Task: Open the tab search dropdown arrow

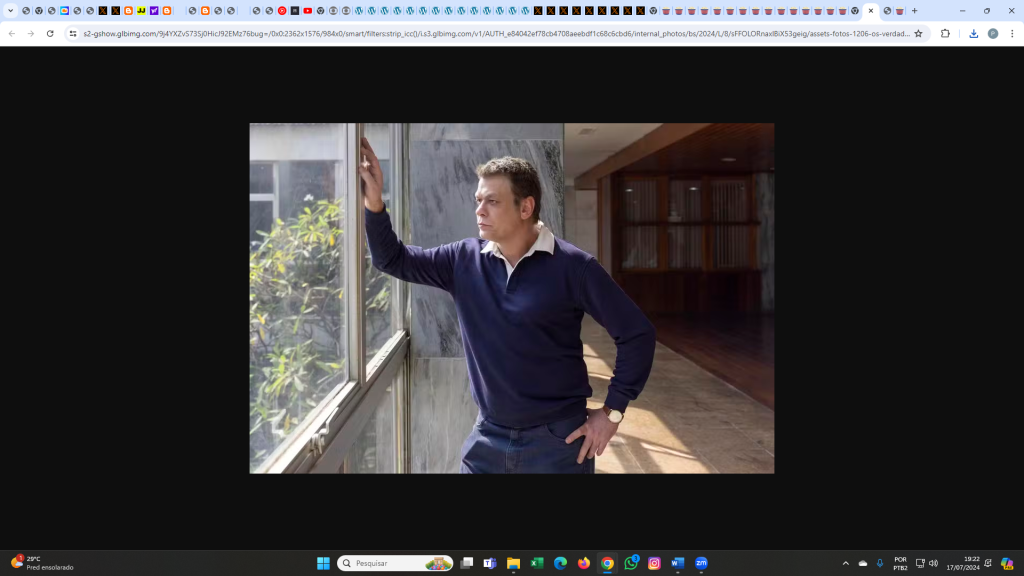Action: [11, 11]
